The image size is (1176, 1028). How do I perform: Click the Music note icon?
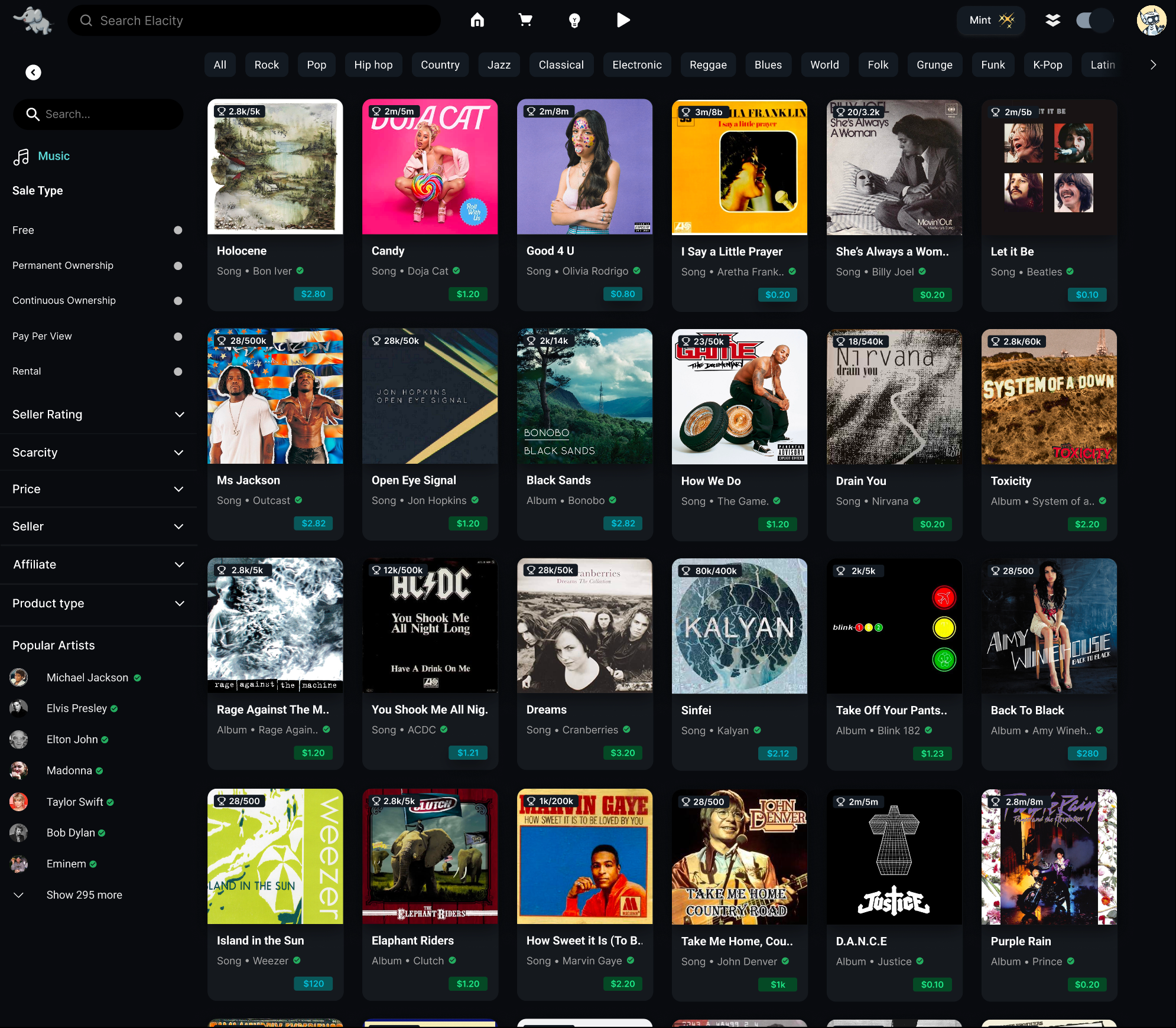pos(21,157)
